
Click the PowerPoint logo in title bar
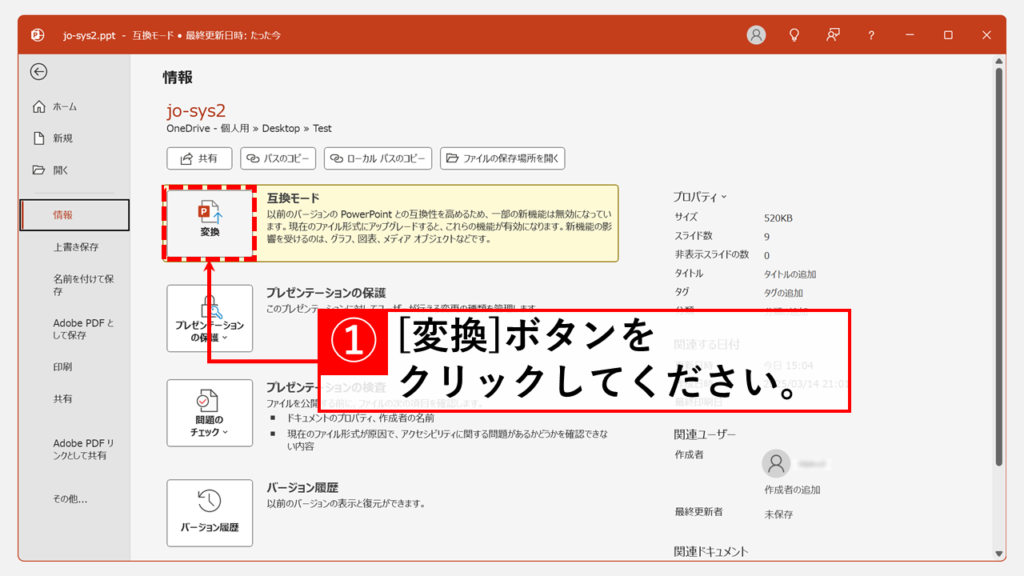point(38,35)
